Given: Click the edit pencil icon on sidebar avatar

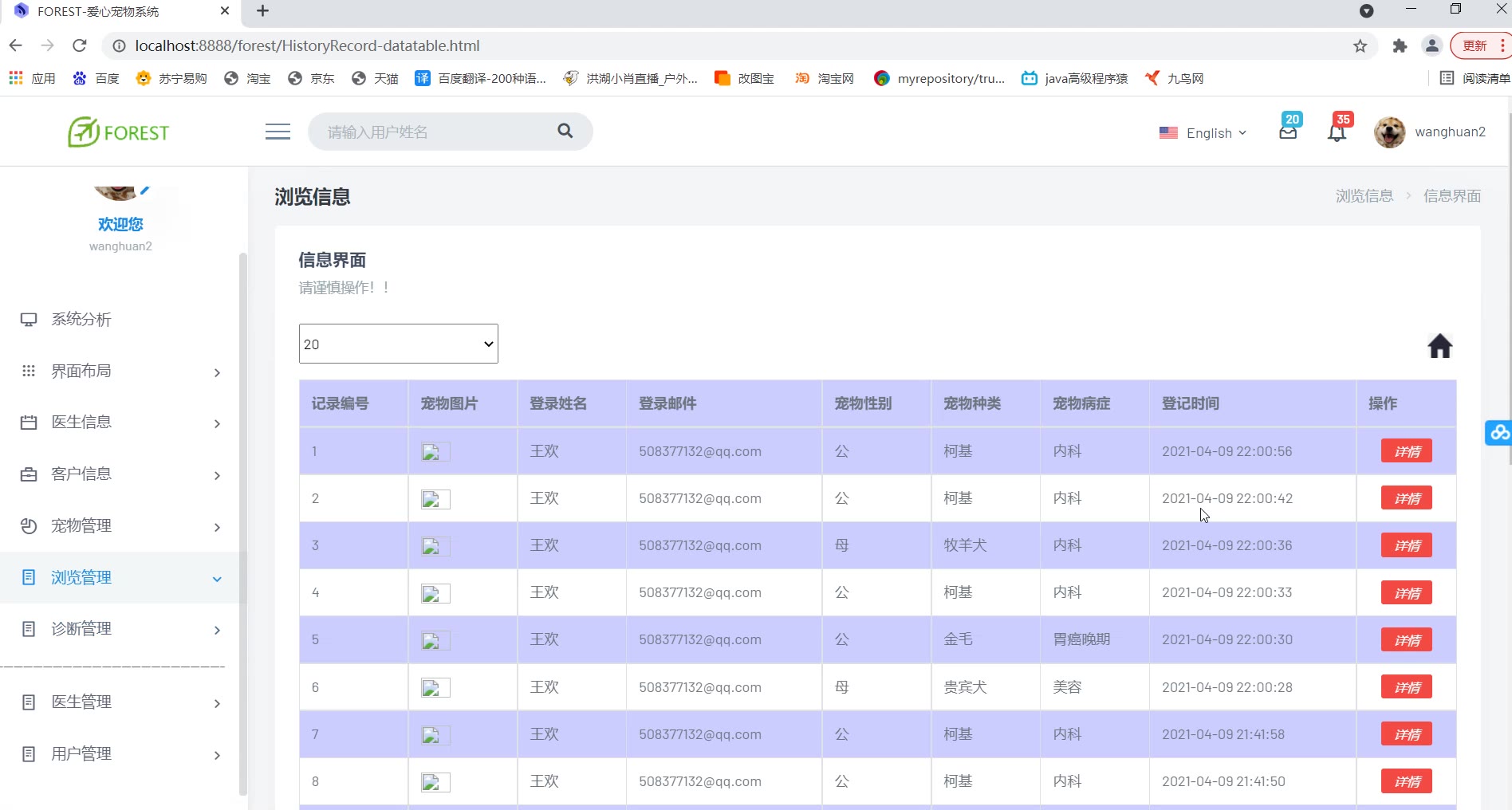Looking at the screenshot, I should click(x=144, y=191).
